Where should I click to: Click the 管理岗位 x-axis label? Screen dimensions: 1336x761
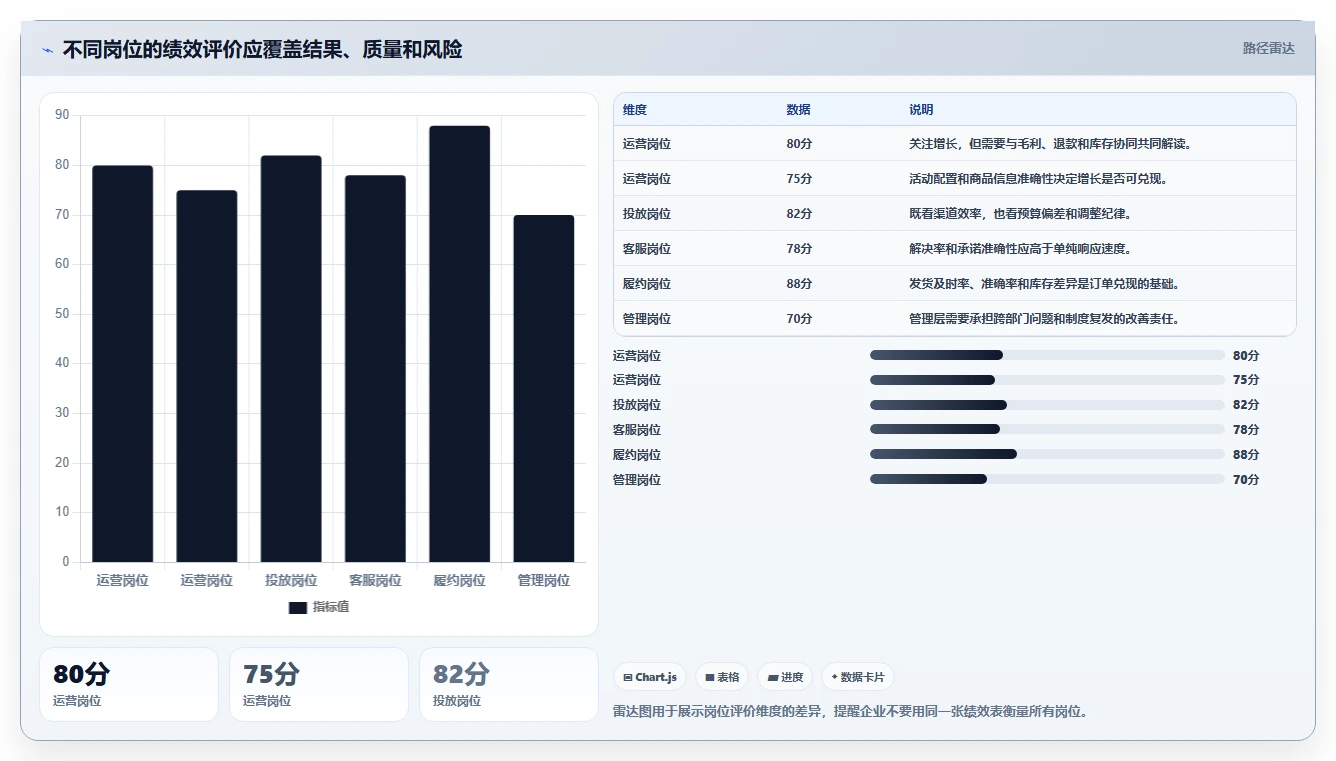tap(544, 580)
